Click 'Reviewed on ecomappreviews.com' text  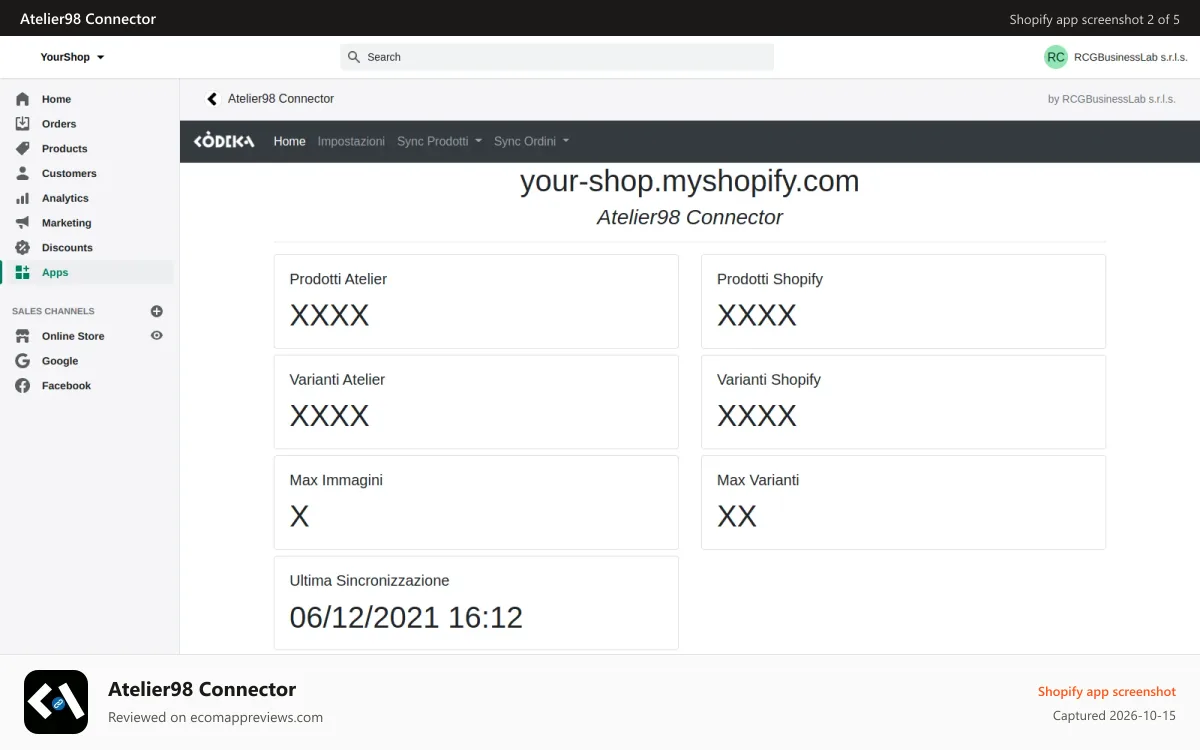tap(215, 717)
